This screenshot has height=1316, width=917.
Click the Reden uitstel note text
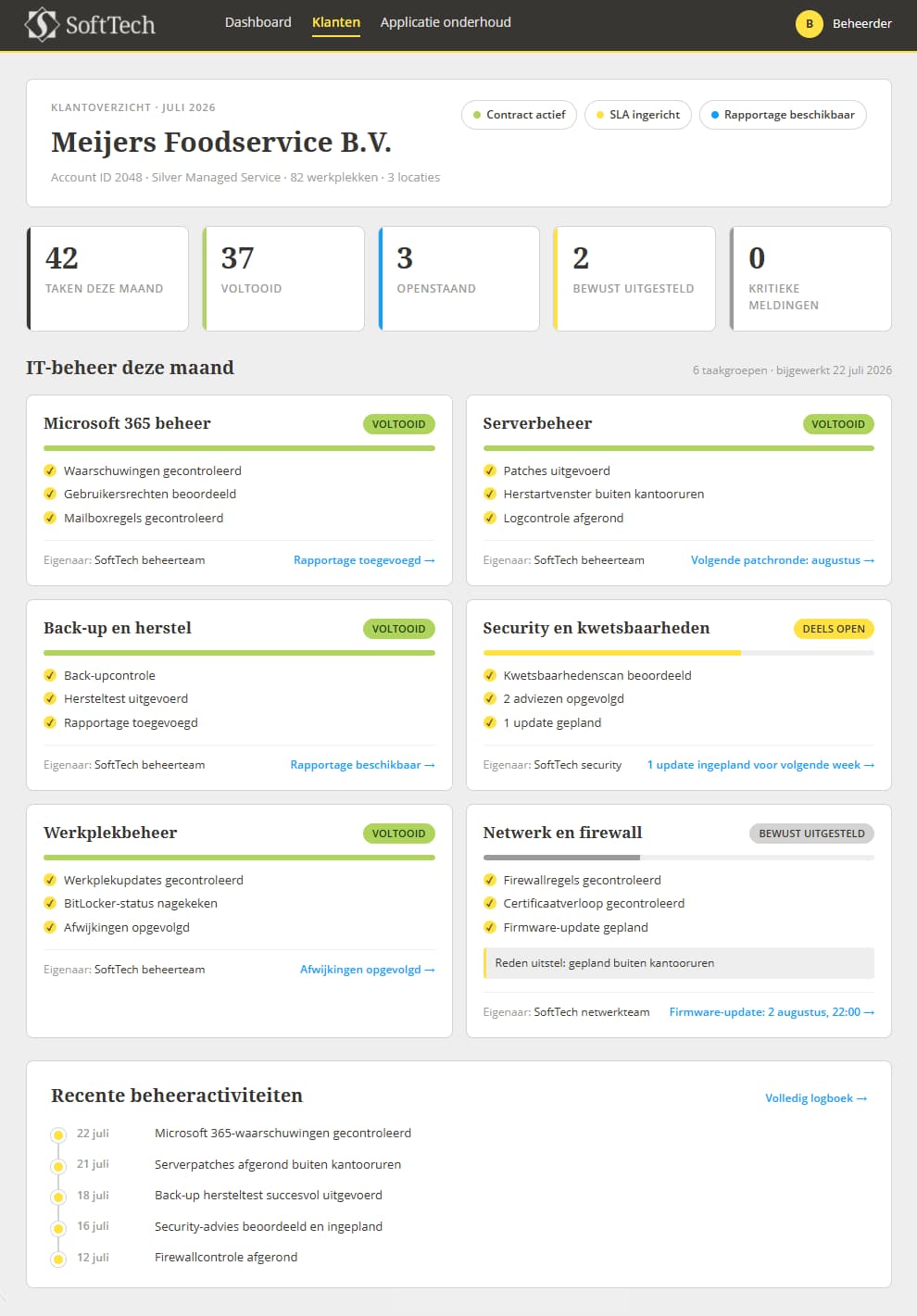605,963
